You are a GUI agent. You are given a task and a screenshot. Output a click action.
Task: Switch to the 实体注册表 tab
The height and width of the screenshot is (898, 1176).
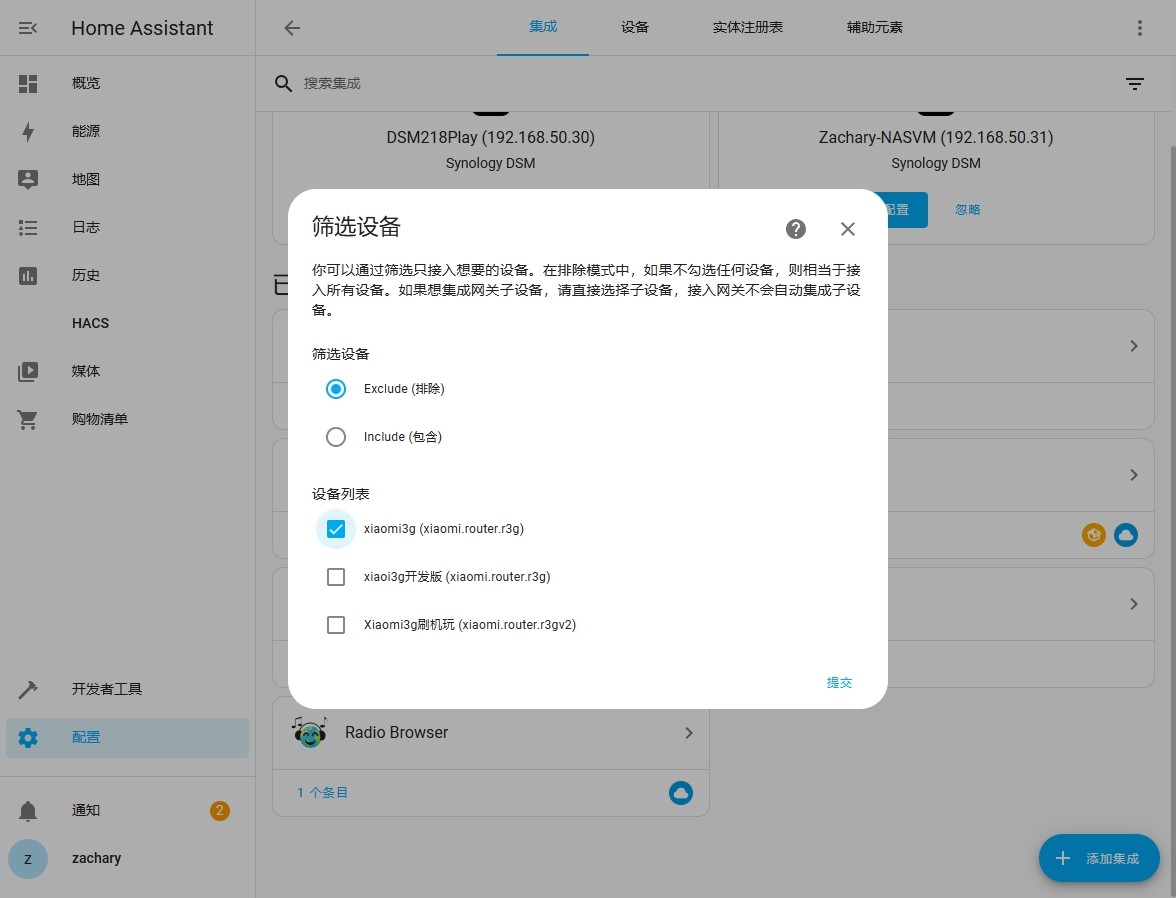tap(747, 27)
